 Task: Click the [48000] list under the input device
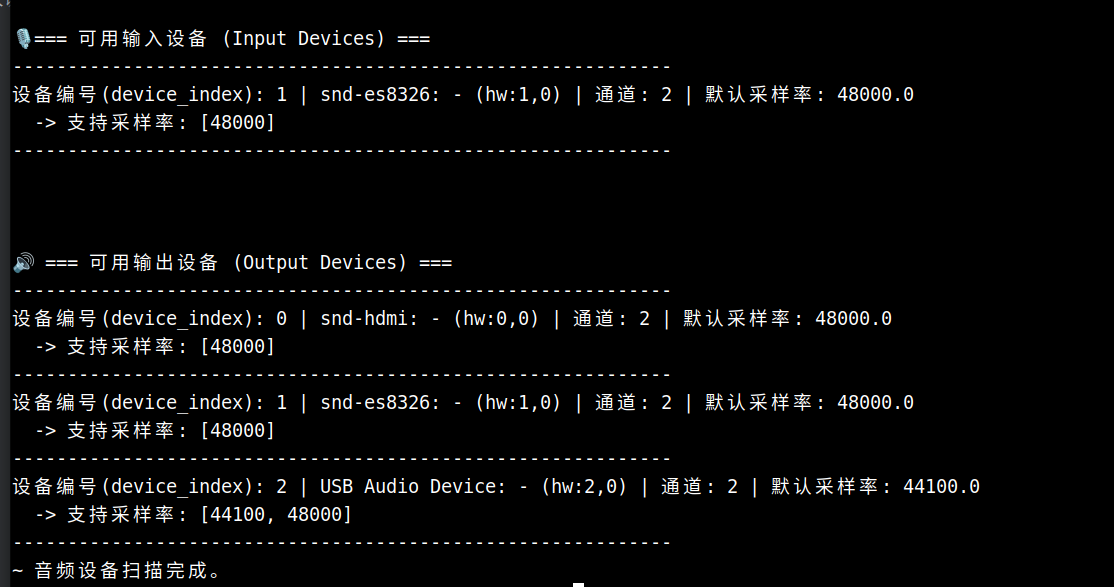238,123
